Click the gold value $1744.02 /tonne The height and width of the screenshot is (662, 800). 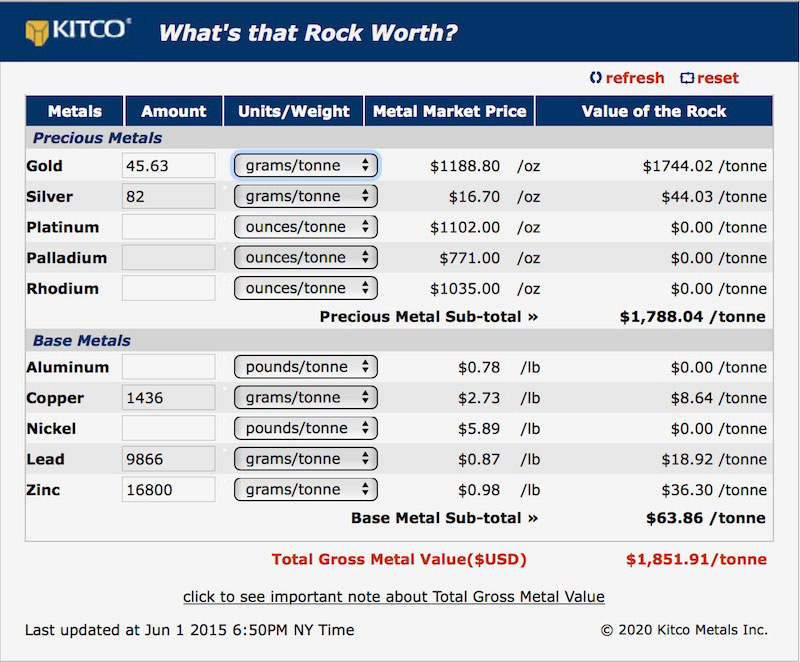point(705,166)
